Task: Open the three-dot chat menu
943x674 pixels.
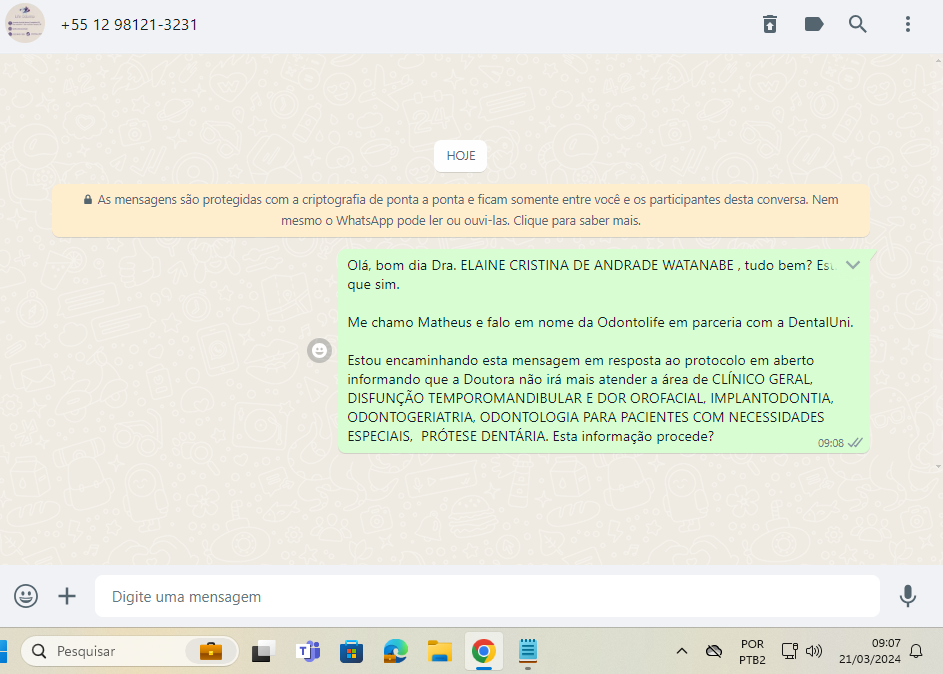Action: [x=908, y=24]
